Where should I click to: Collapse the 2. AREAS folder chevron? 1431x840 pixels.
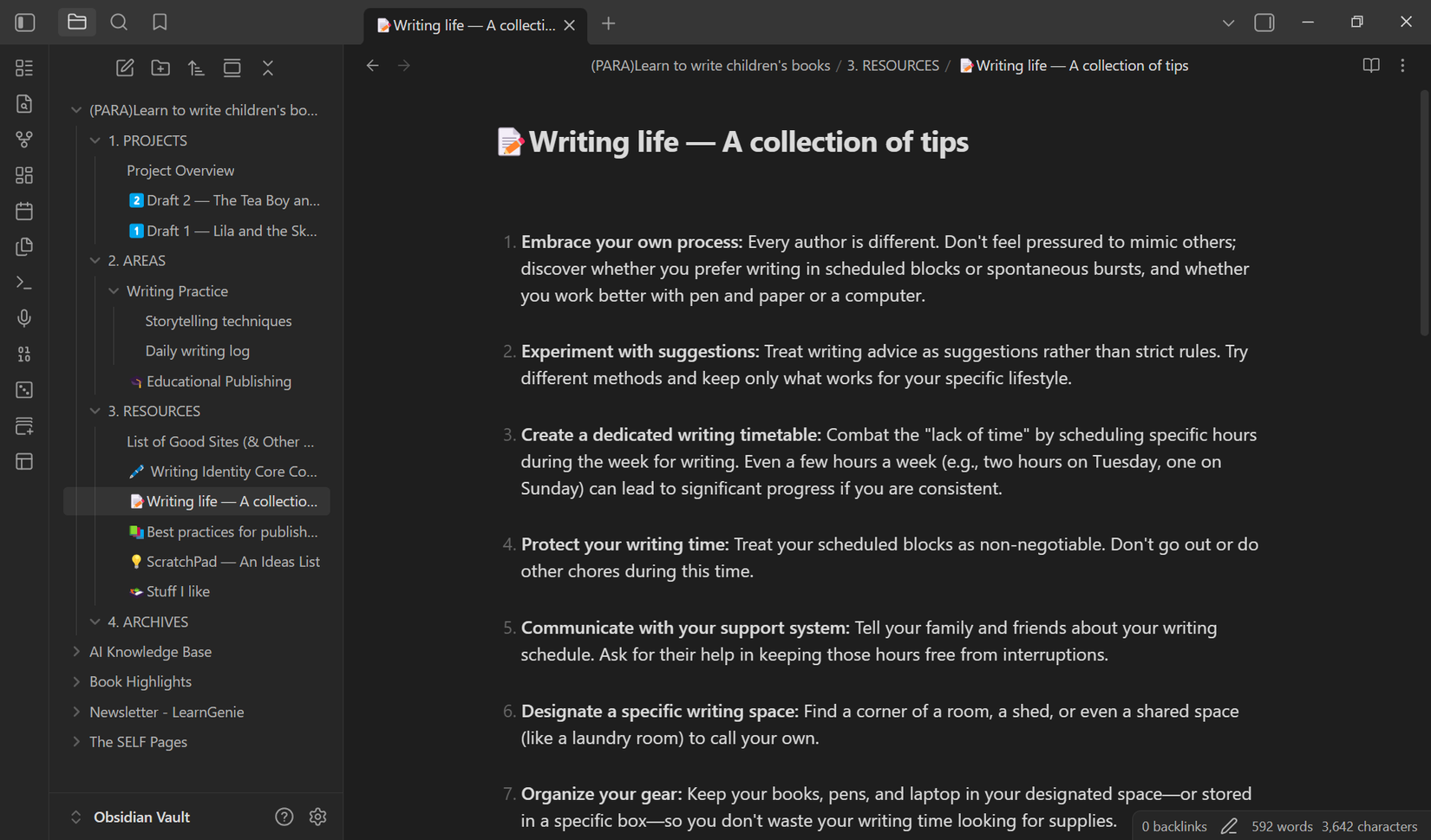(95, 260)
